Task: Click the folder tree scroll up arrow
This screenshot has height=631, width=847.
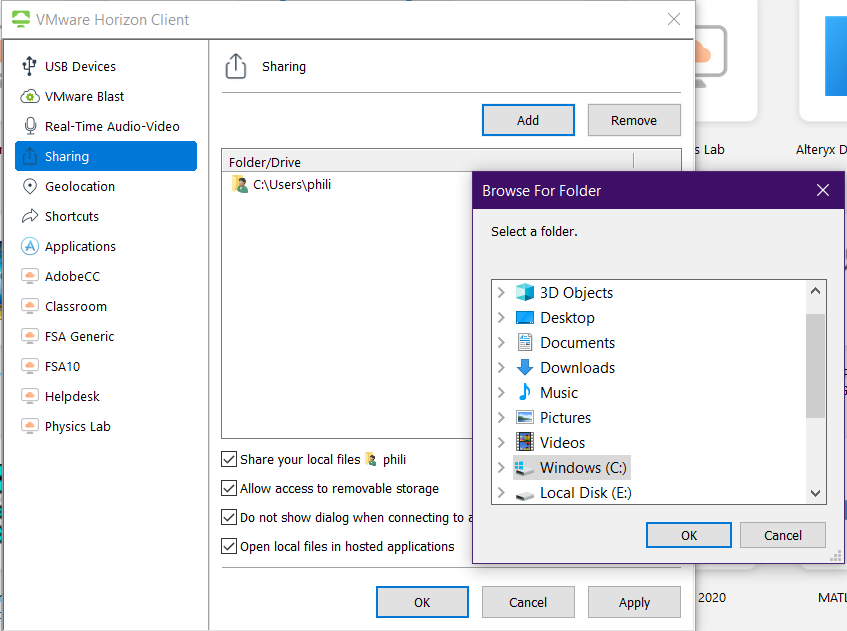Action: (815, 291)
